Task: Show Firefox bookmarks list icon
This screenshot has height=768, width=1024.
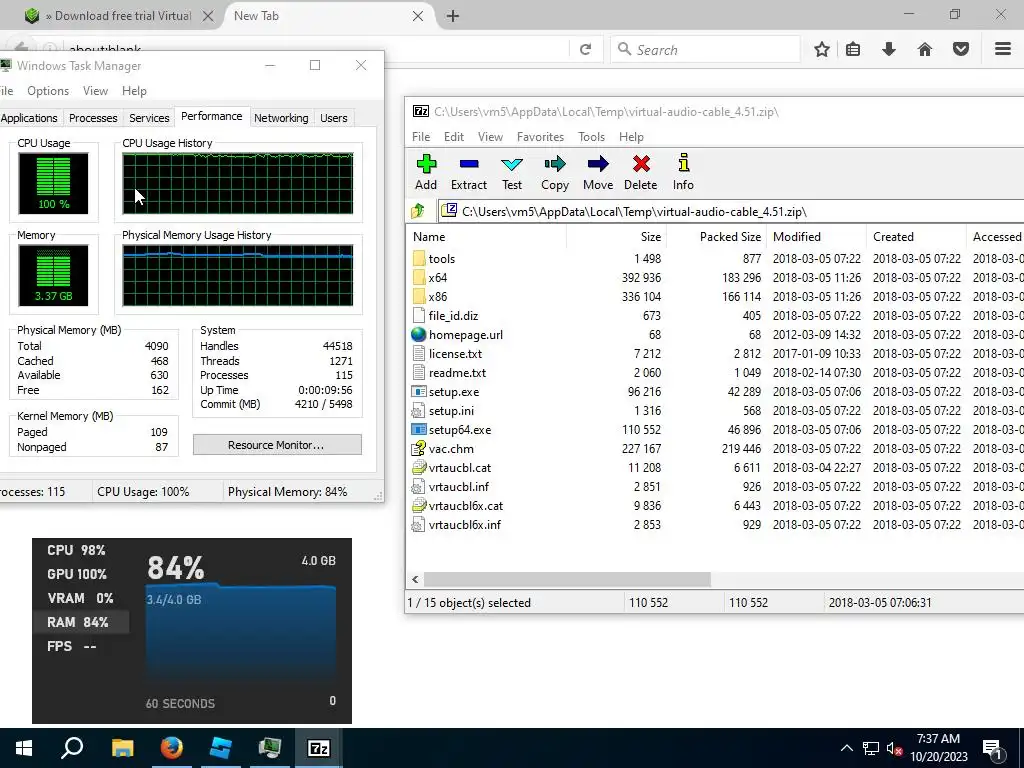Action: (853, 49)
